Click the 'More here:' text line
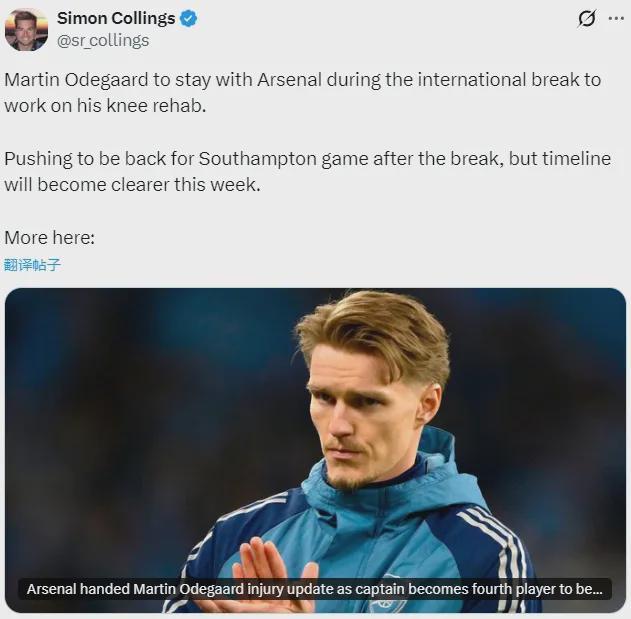 pos(49,238)
